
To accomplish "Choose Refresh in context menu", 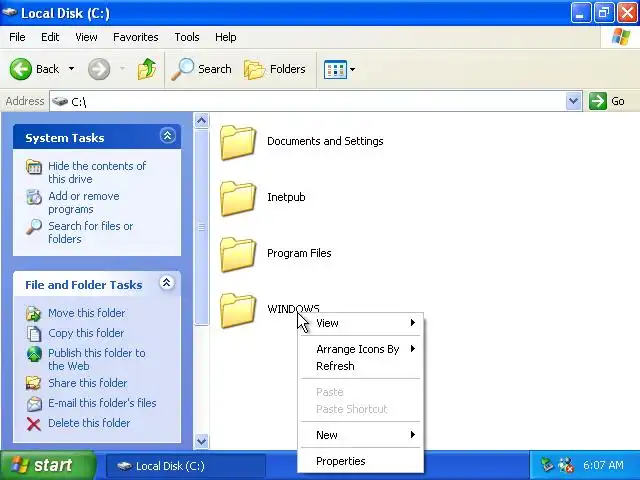I will point(360,366).
